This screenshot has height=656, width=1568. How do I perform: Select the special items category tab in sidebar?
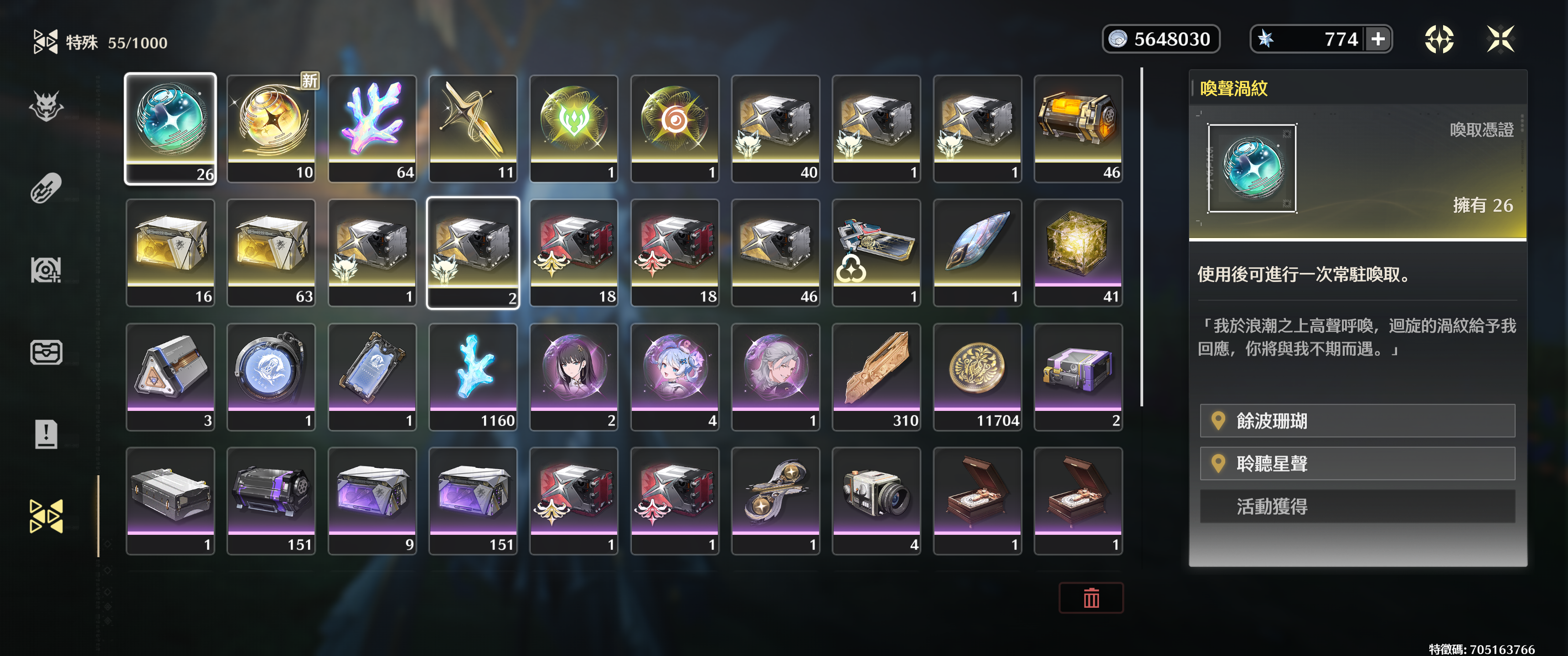pos(46,516)
